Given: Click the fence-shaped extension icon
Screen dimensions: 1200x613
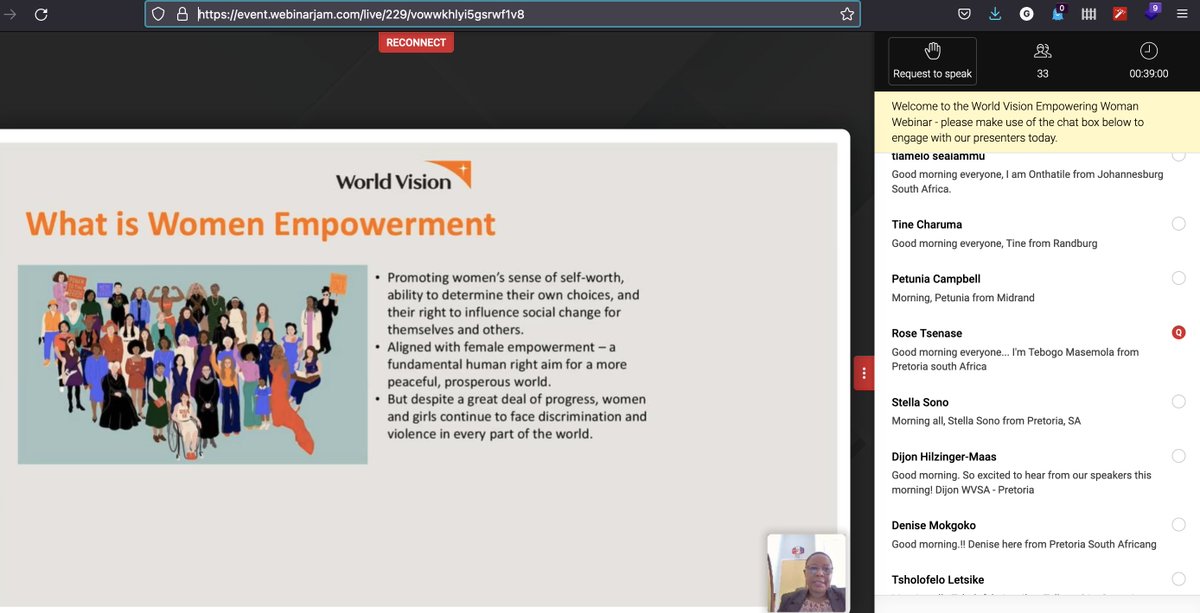Looking at the screenshot, I should pyautogui.click(x=1089, y=14).
